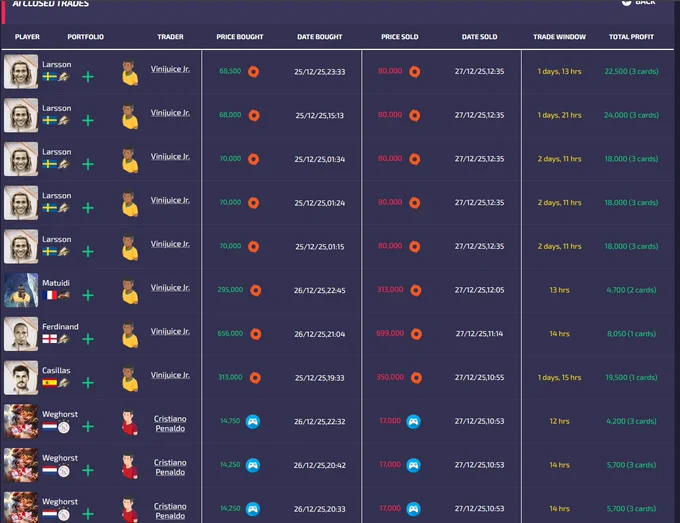680x523 pixels.
Task: Select the 1 days, 21 hrs trade window
Action: point(559,115)
